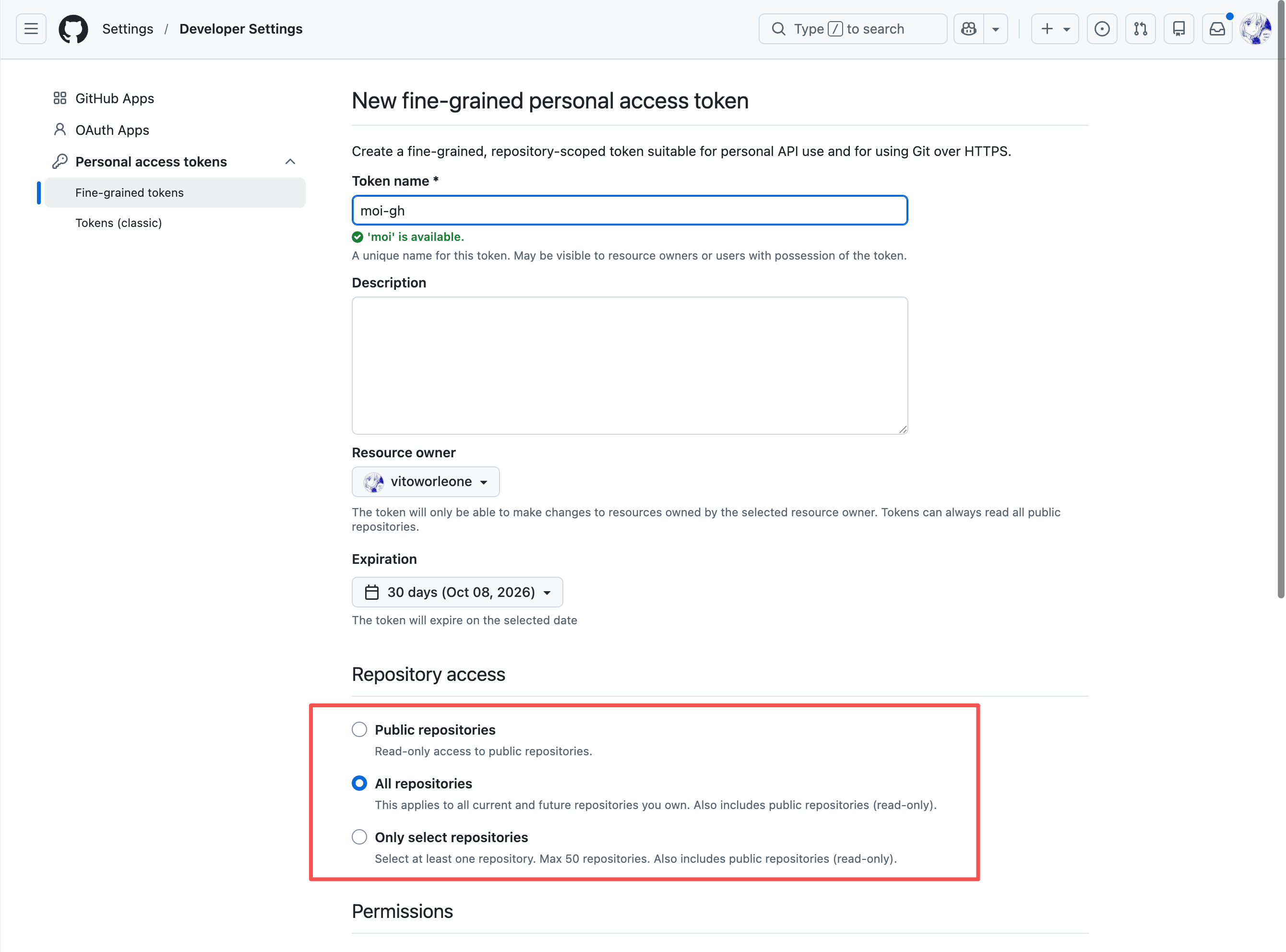Click the Developer Settings breadcrumb

[x=241, y=29]
